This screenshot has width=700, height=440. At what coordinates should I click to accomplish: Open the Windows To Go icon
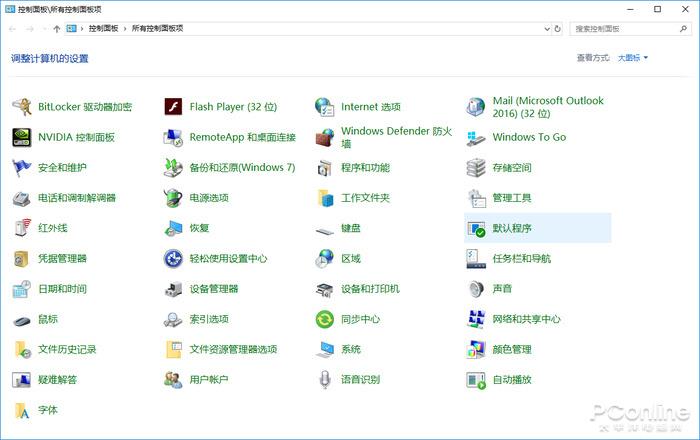tap(476, 137)
